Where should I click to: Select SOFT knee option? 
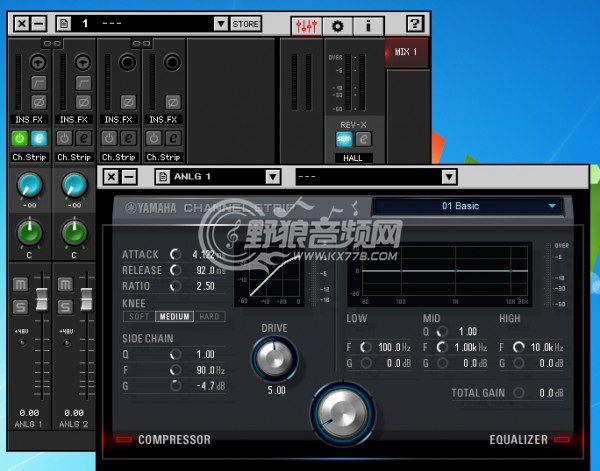coord(139,316)
